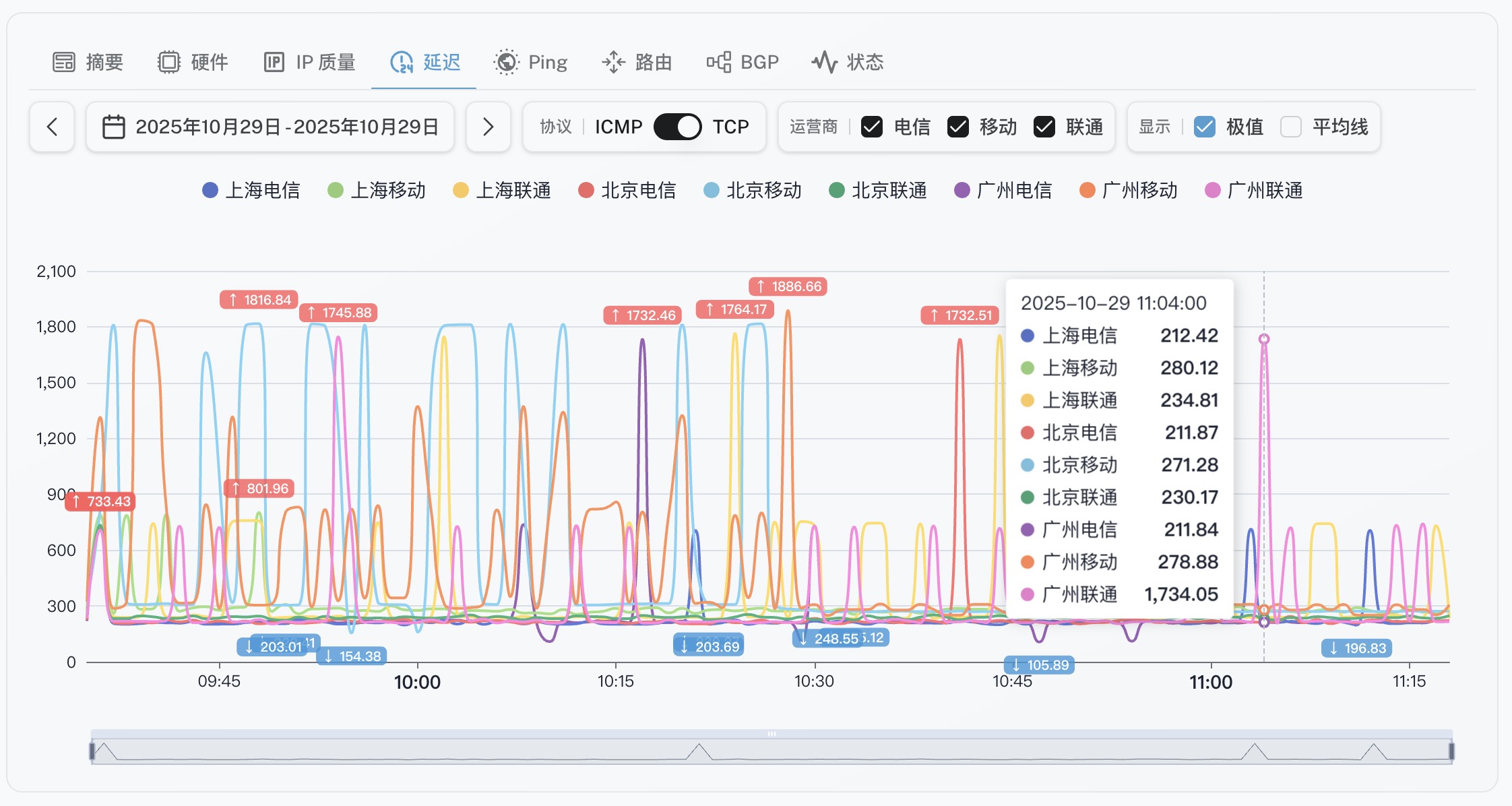Viewport: 1512px width, 806px height.
Task: Go to the previous date with left chevron
Action: tap(52, 127)
